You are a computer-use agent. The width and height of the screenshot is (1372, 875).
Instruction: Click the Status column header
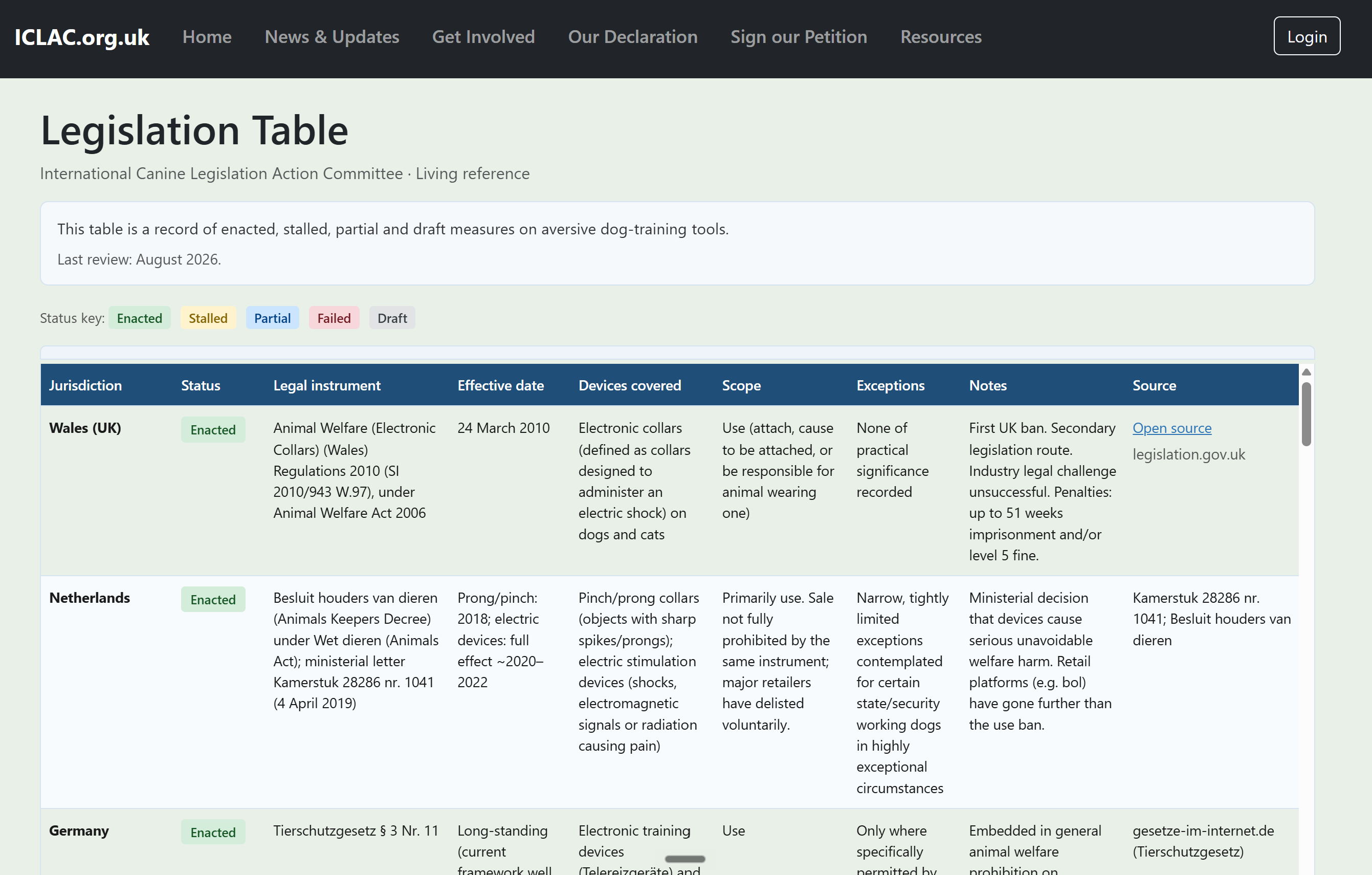[201, 385]
